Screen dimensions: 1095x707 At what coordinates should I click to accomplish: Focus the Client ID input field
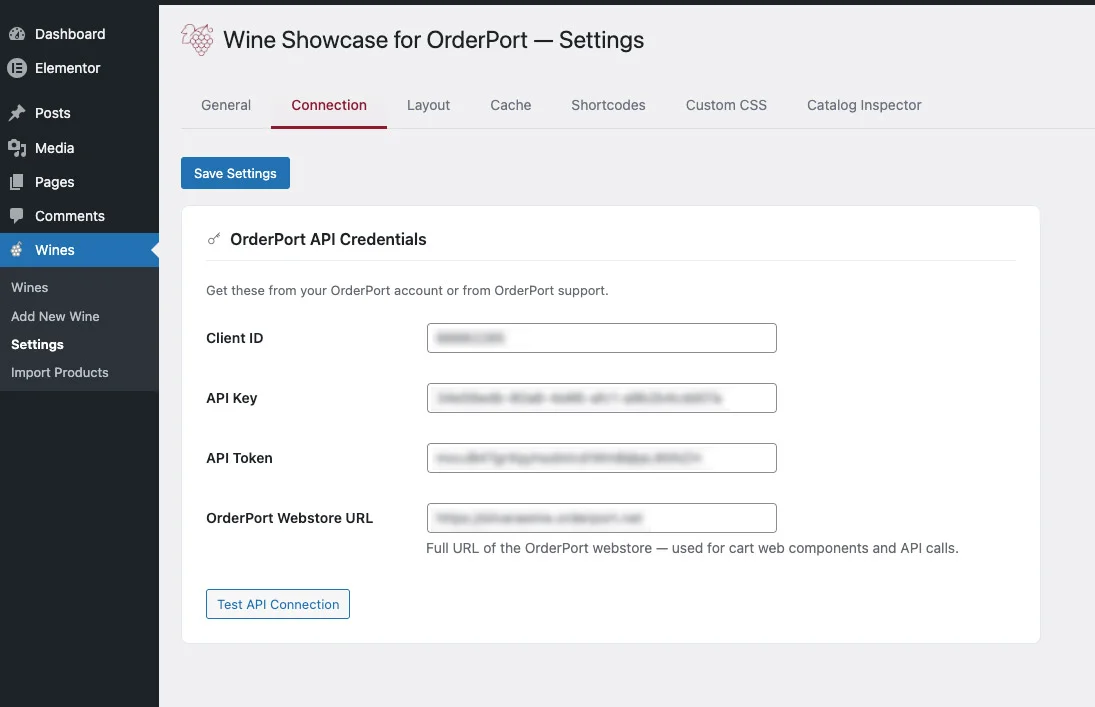601,337
